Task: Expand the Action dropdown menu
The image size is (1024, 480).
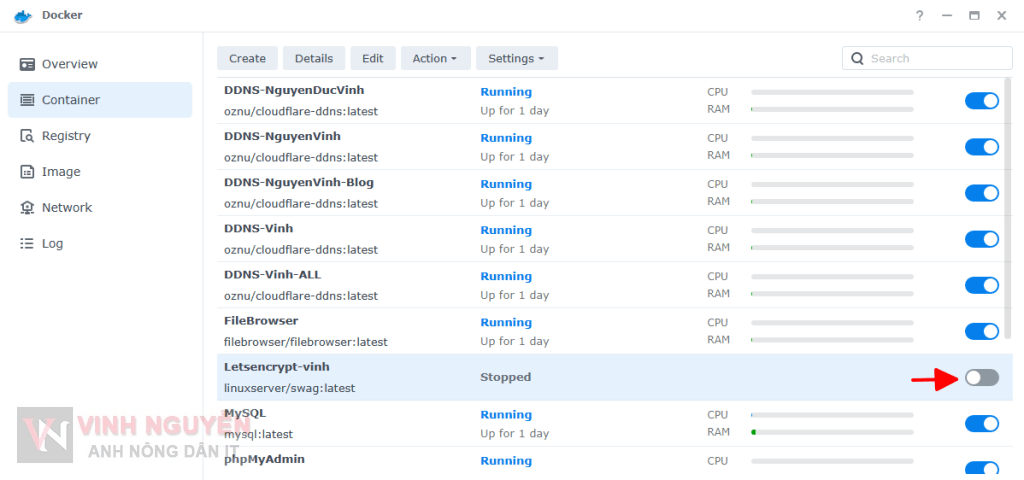Action: pyautogui.click(x=435, y=59)
